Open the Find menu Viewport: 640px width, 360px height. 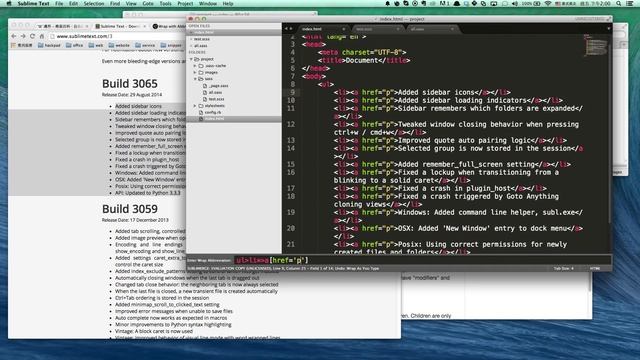pyautogui.click(x=115, y=3)
